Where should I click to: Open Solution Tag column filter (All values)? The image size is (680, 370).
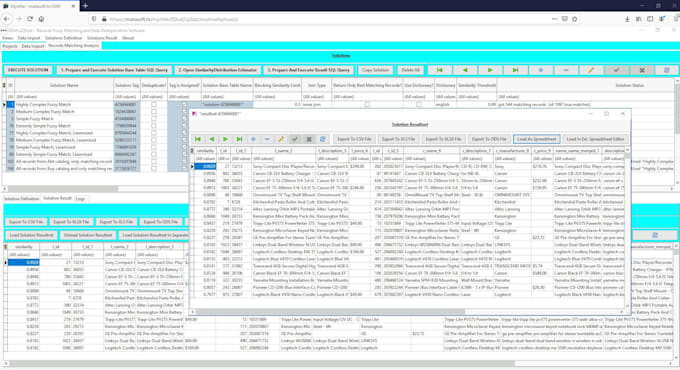tap(127, 97)
